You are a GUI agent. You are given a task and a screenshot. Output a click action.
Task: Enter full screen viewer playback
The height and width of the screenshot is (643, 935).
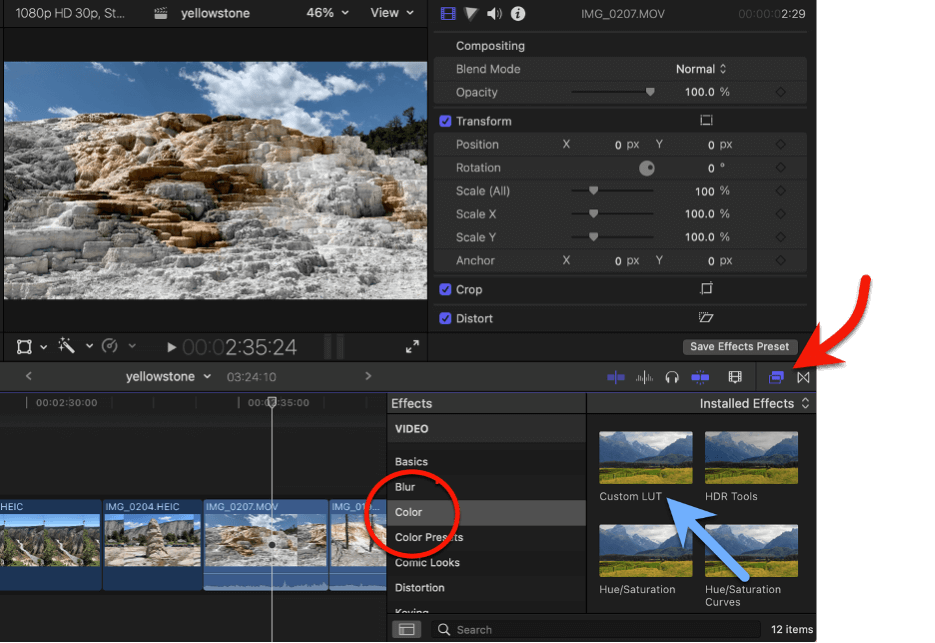click(x=412, y=347)
